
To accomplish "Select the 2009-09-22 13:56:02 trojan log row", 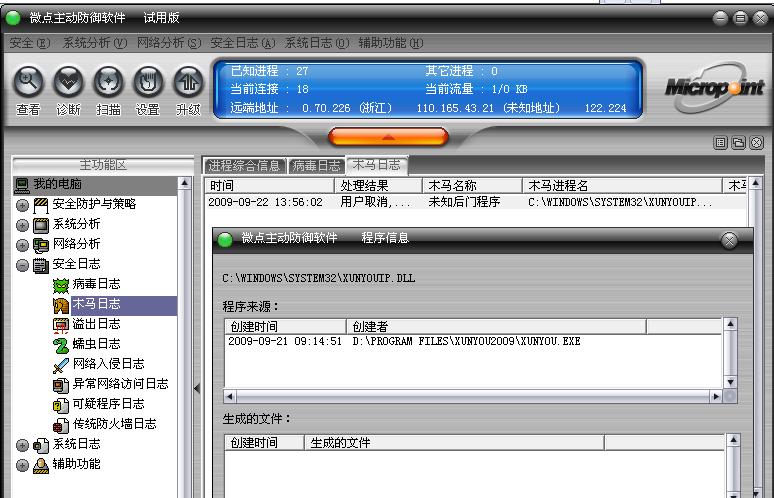I will (476, 202).
